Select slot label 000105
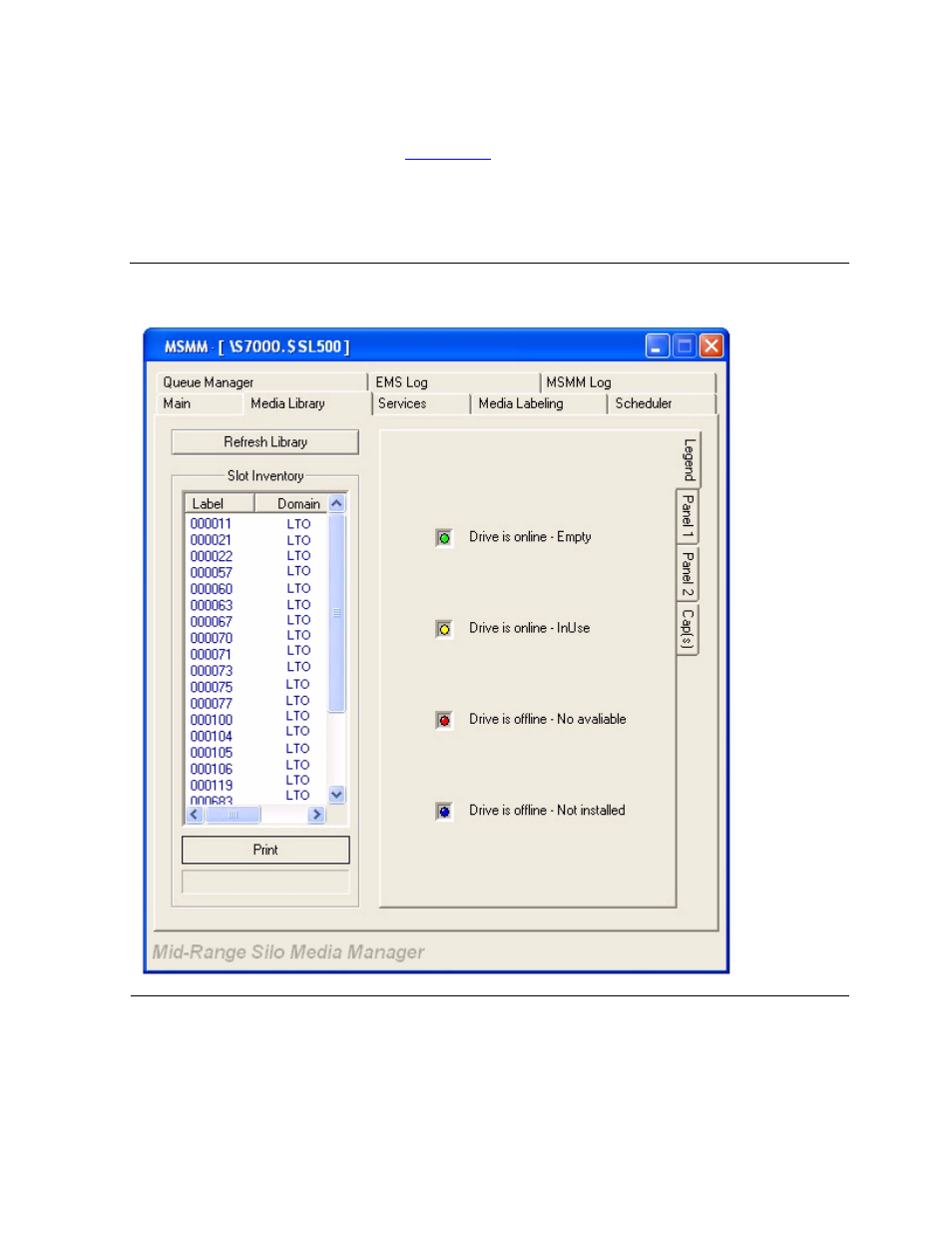 tap(211, 753)
